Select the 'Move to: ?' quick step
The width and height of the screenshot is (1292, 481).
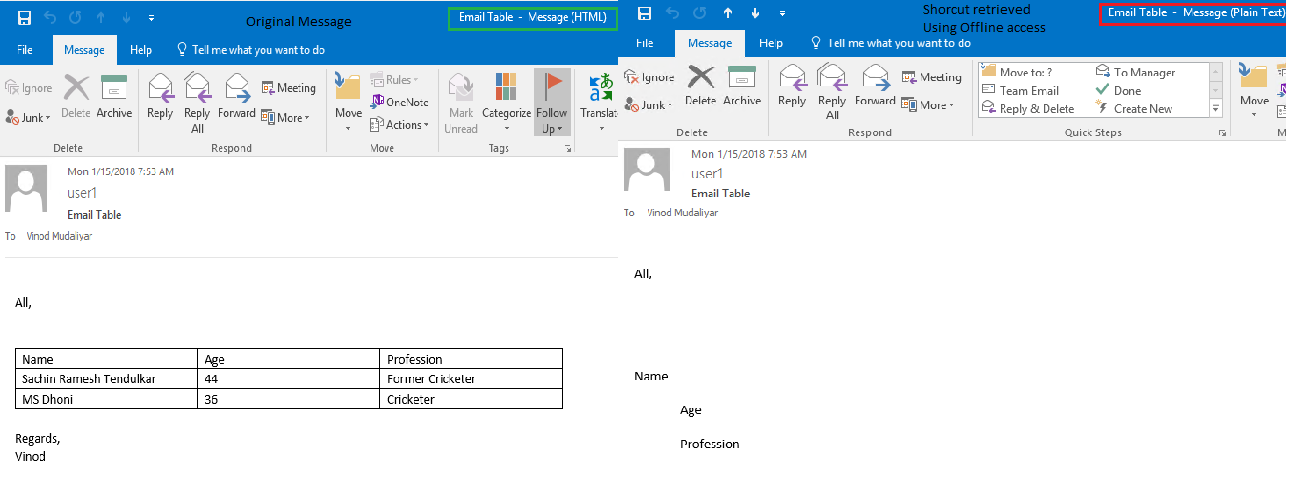(x=1017, y=72)
